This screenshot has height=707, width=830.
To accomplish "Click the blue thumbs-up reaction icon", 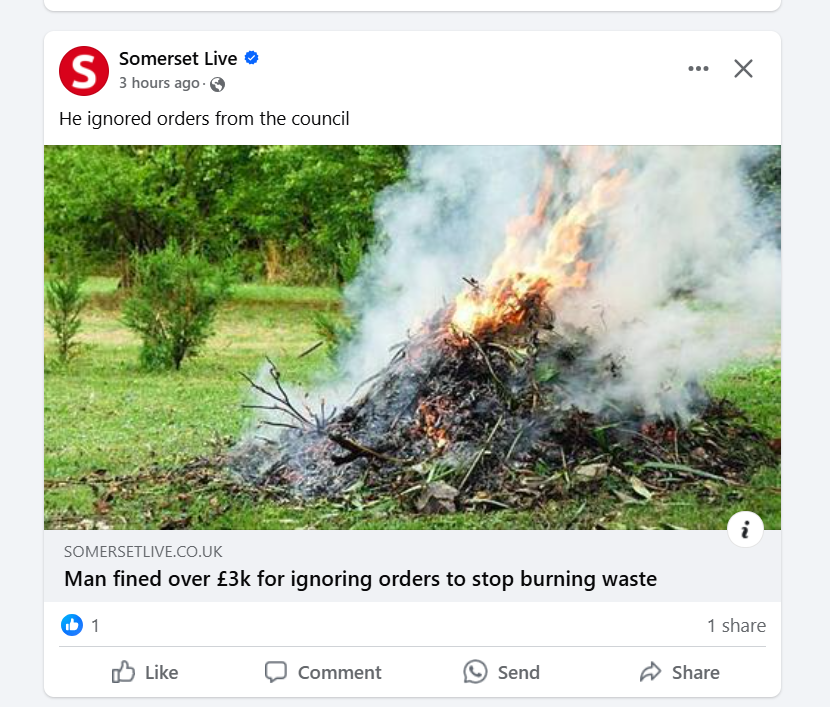I will click(x=72, y=625).
